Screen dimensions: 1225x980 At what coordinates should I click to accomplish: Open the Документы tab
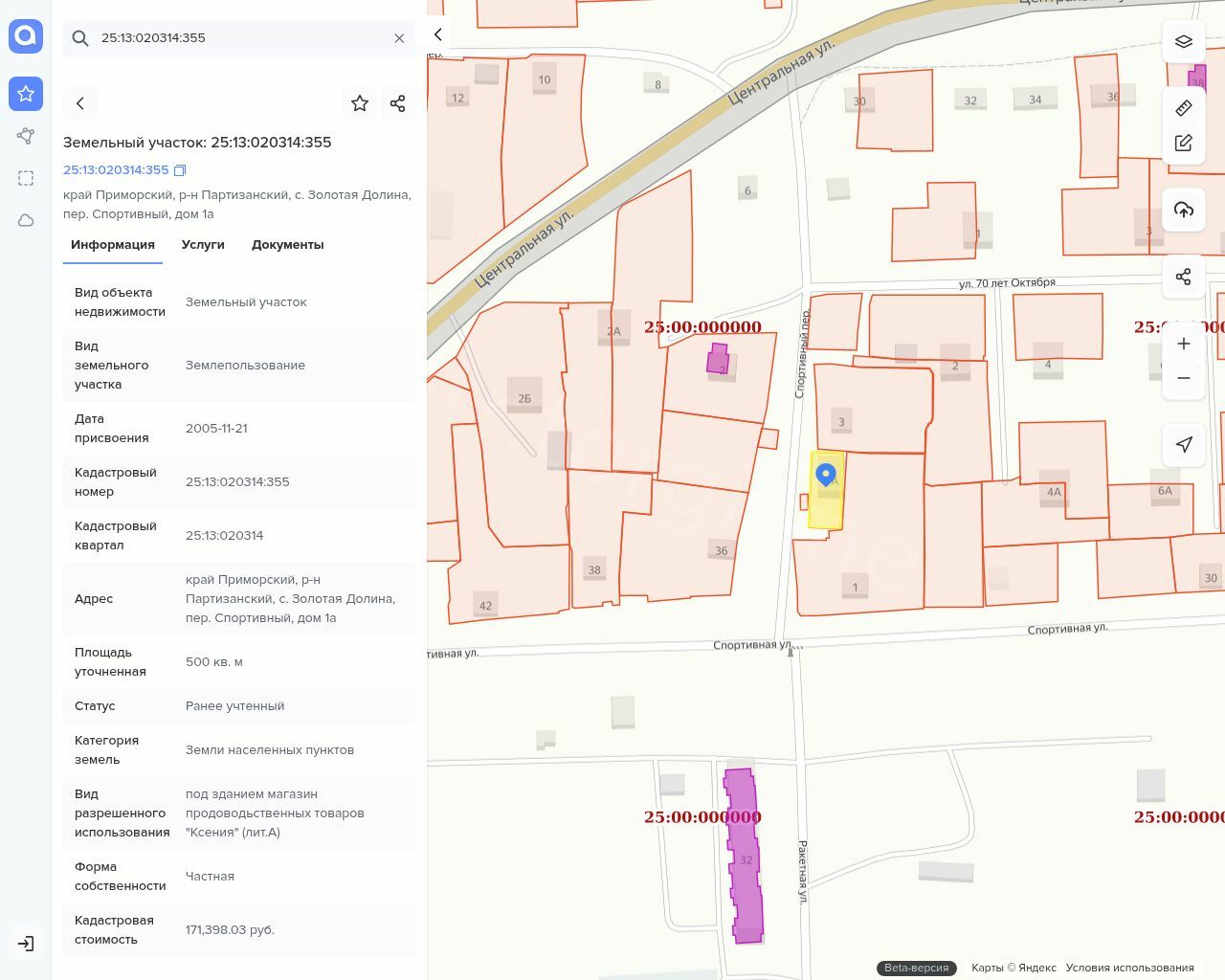287,245
